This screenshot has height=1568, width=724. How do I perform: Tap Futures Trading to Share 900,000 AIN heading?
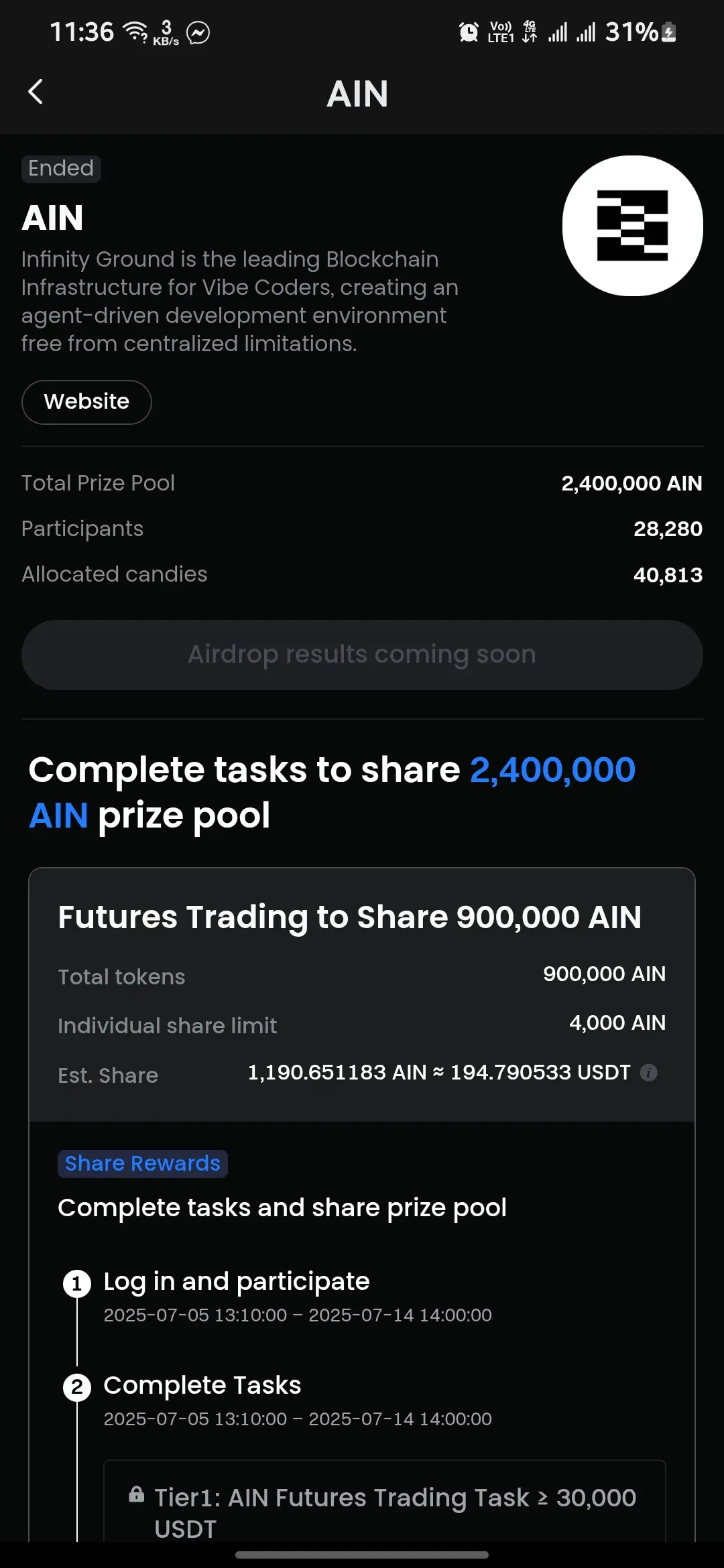click(x=349, y=917)
